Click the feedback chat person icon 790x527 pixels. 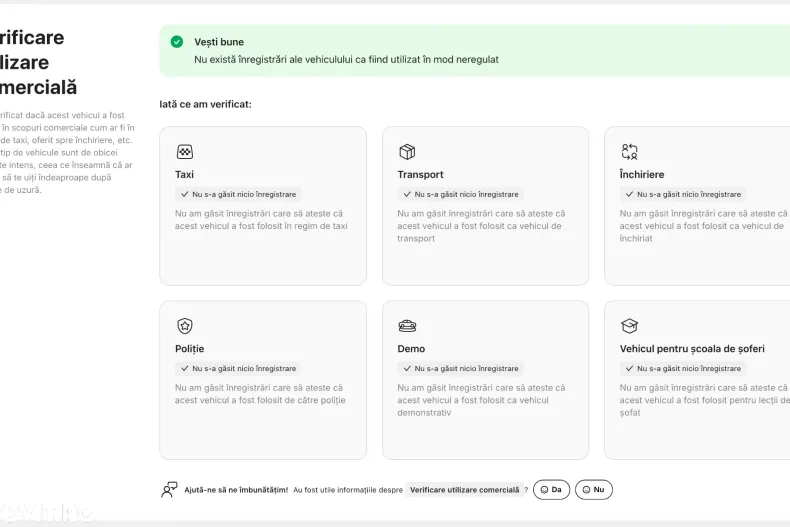[169, 490]
